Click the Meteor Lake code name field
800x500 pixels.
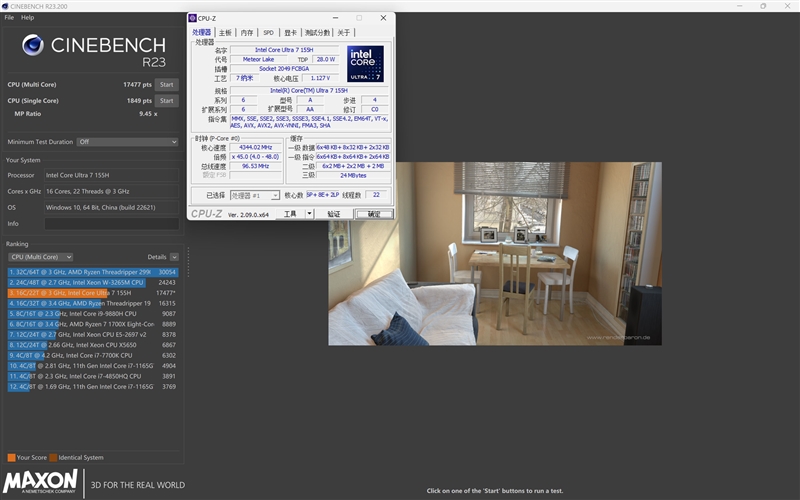(258, 59)
